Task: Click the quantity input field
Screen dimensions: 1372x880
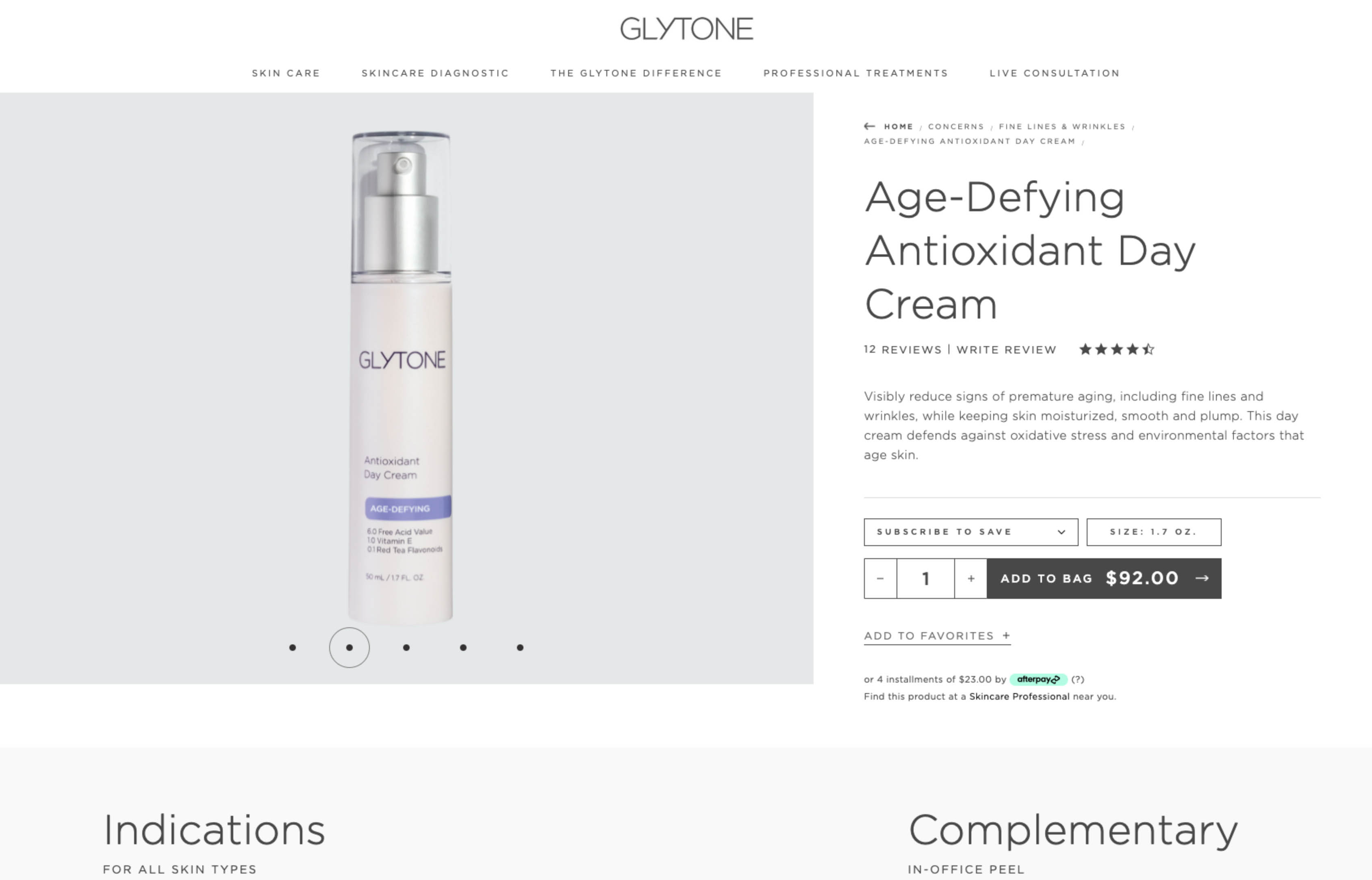Action: [x=925, y=578]
